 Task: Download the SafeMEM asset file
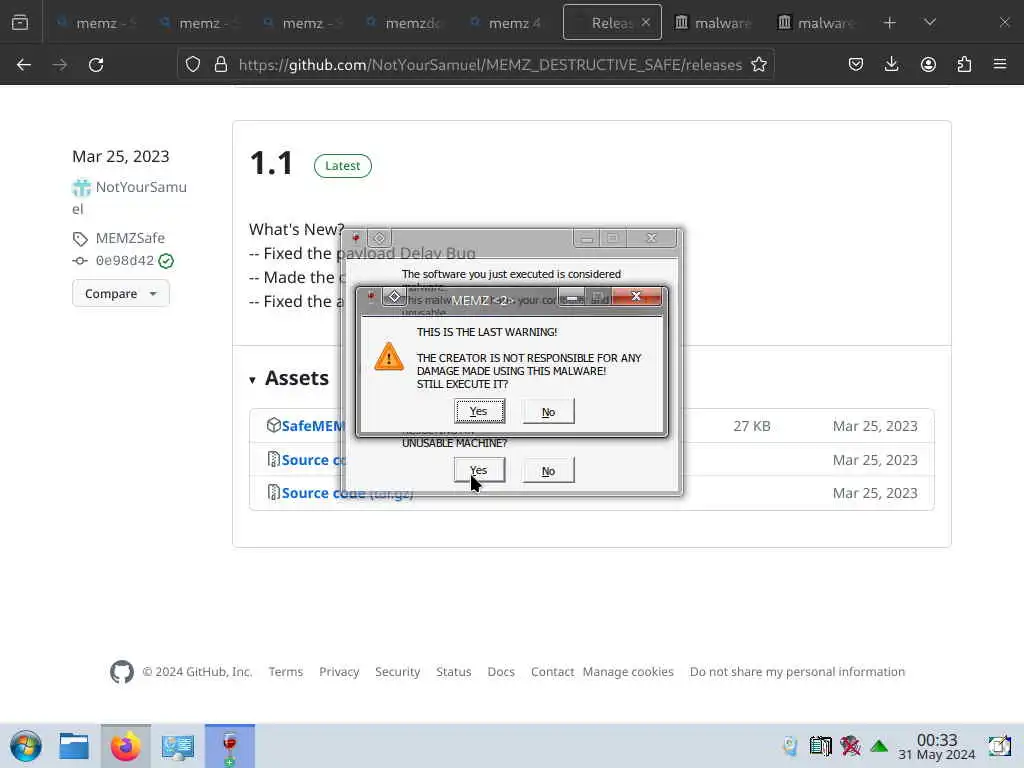click(x=313, y=426)
